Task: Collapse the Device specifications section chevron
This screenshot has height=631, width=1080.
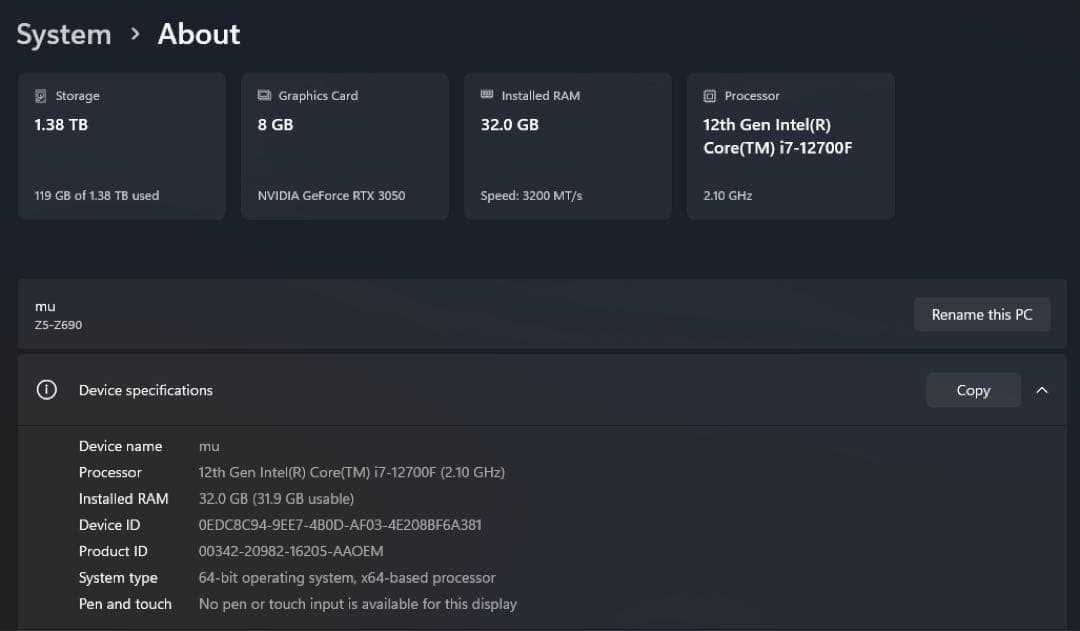Action: [1042, 390]
